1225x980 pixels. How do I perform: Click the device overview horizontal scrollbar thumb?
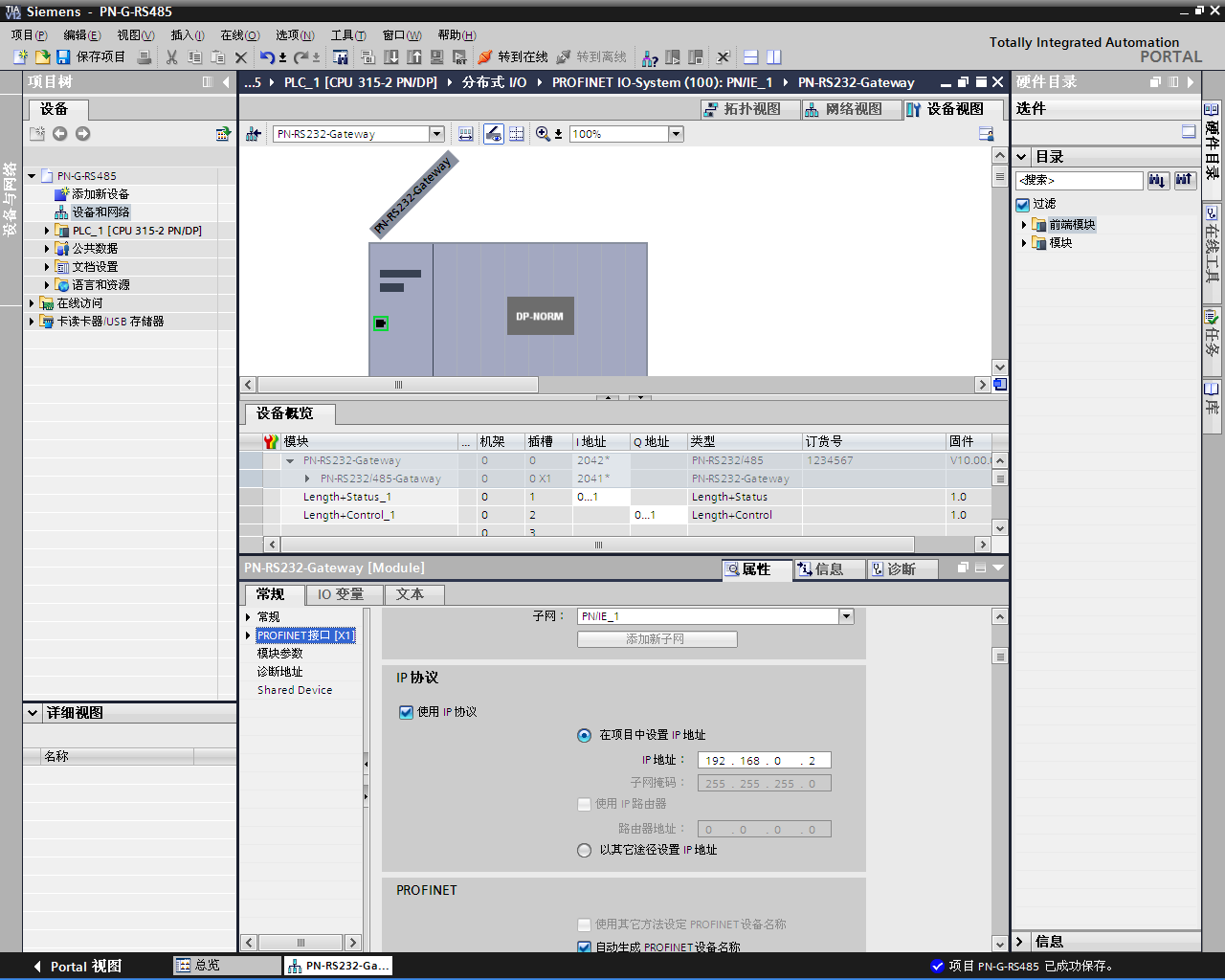[597, 545]
